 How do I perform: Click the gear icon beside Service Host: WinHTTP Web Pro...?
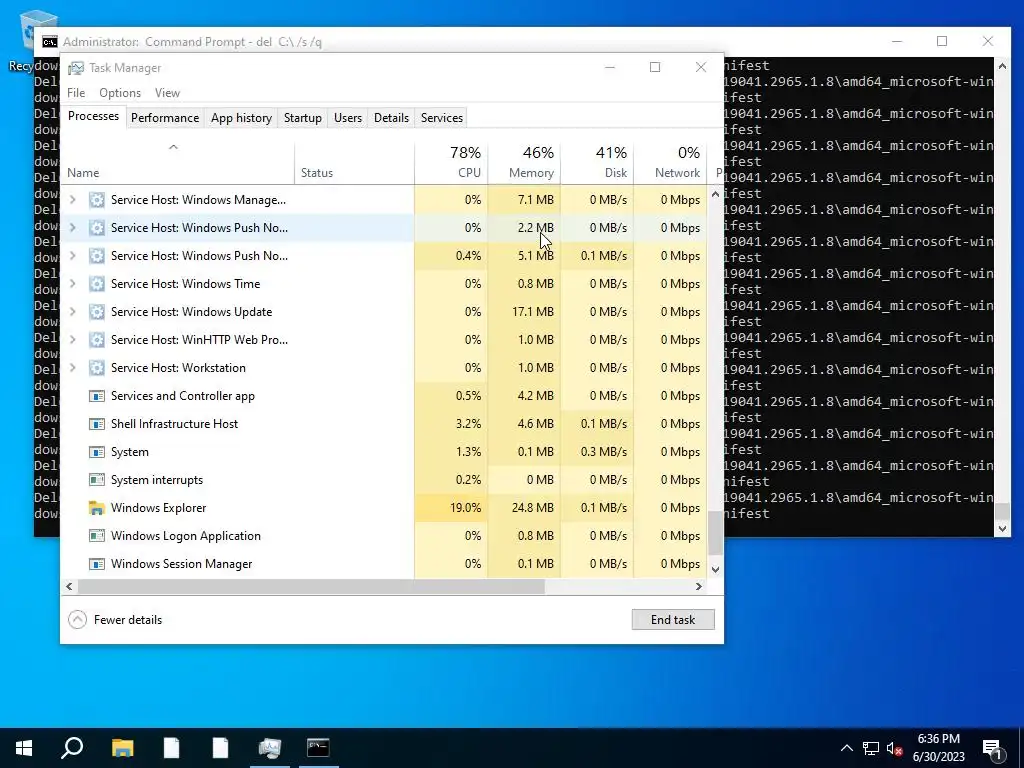click(x=97, y=340)
